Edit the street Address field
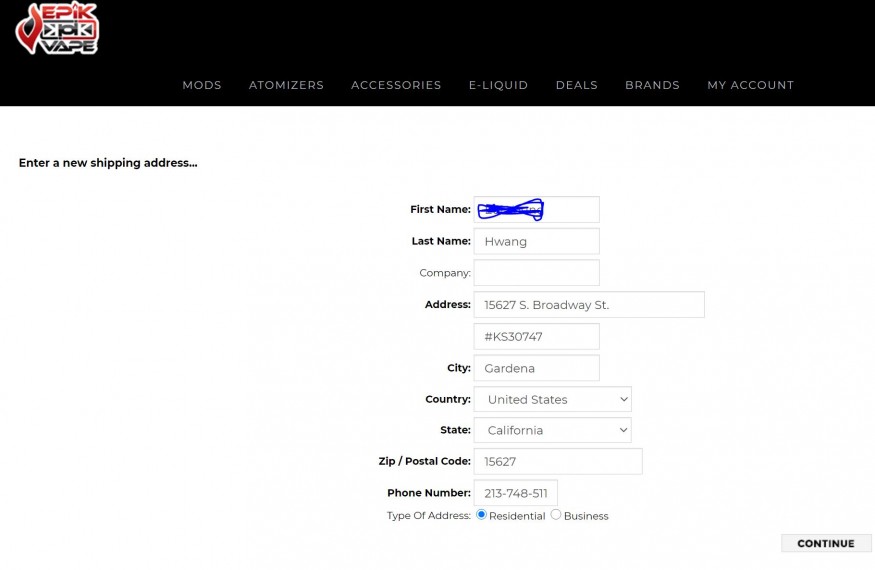 coord(589,305)
